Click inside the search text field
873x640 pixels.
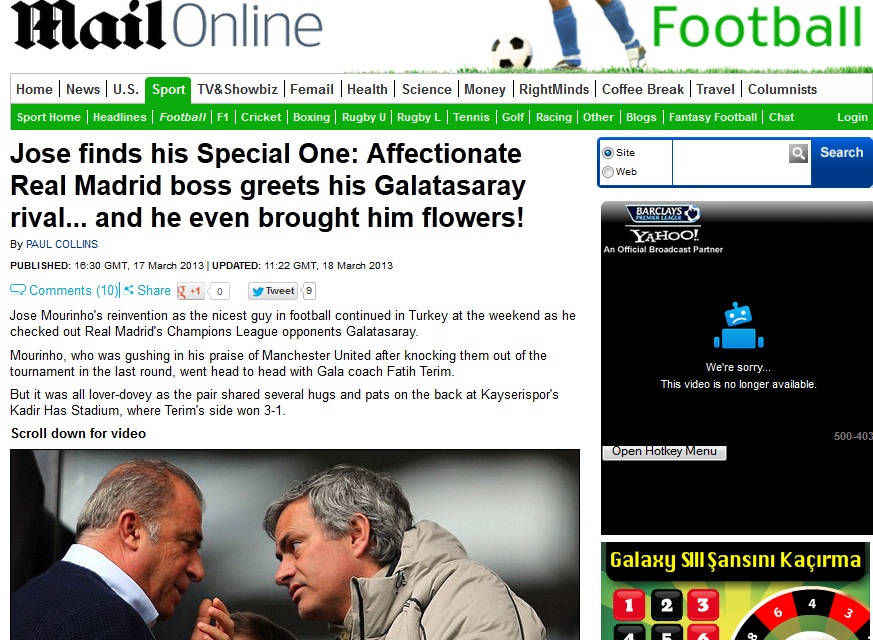pyautogui.click(x=730, y=162)
